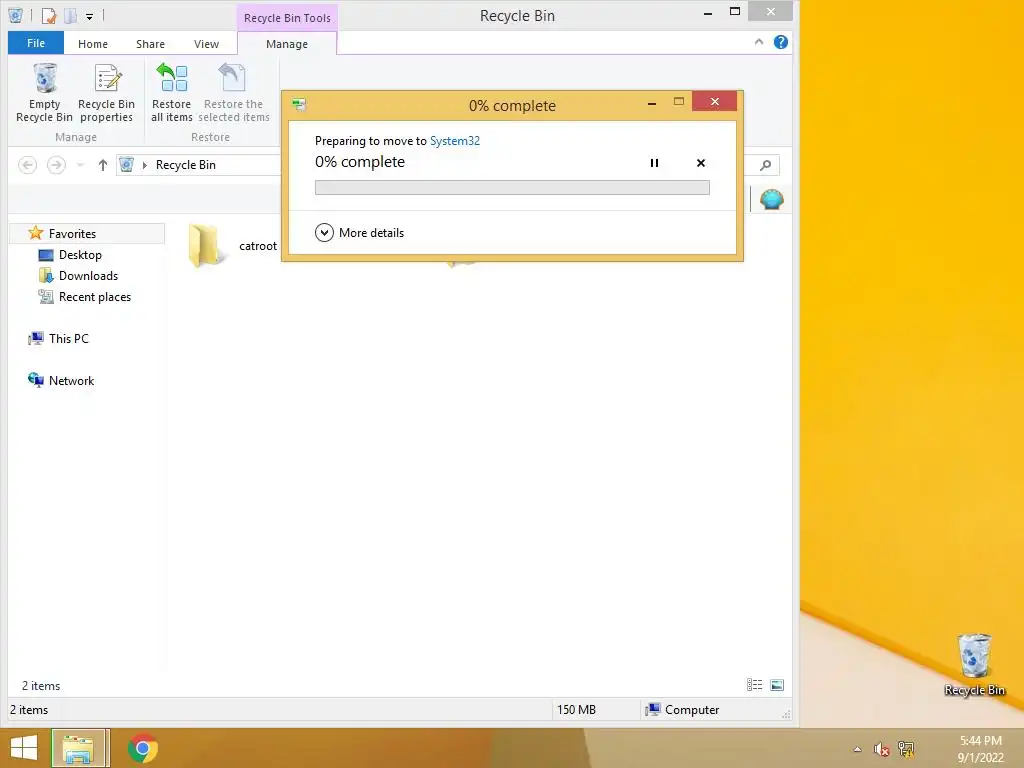
Task: Open Explorer Help icon
Action: tap(780, 42)
